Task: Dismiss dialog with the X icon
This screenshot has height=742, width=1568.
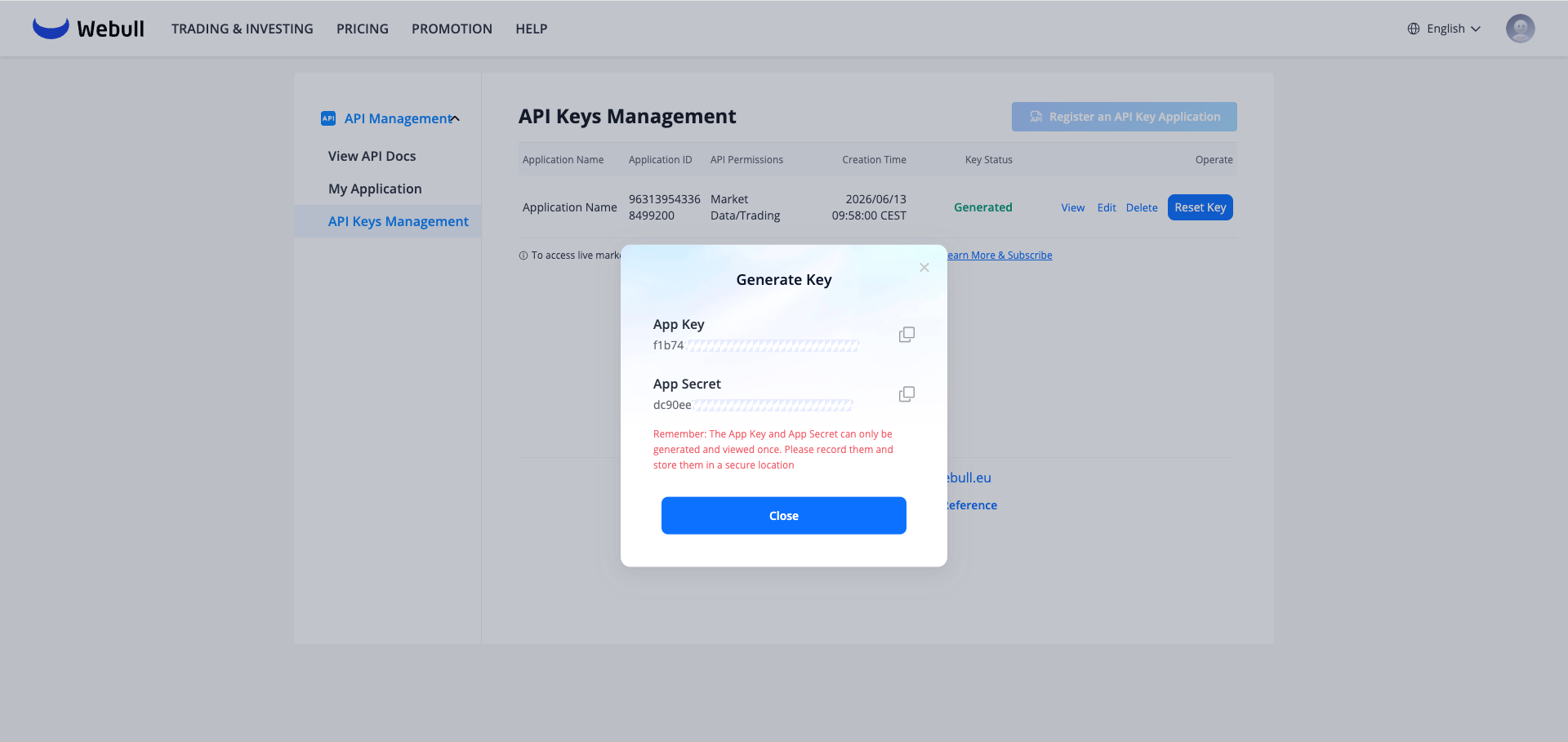Action: coord(924,268)
